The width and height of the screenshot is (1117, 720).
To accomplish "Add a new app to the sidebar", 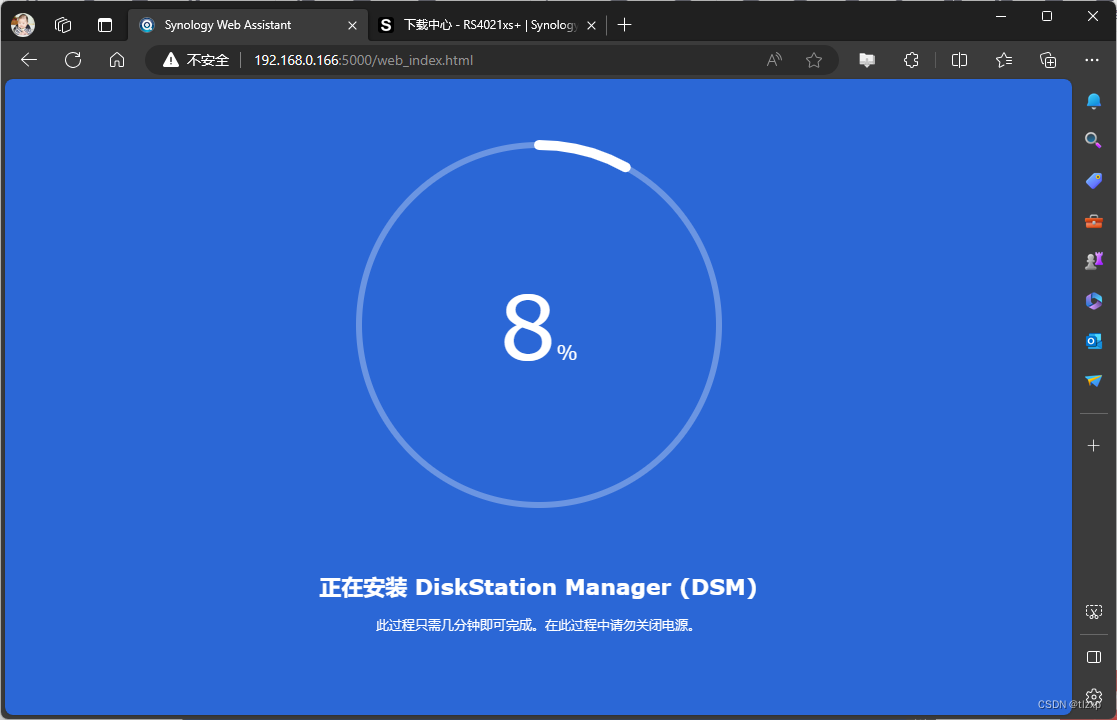I will (x=1093, y=446).
